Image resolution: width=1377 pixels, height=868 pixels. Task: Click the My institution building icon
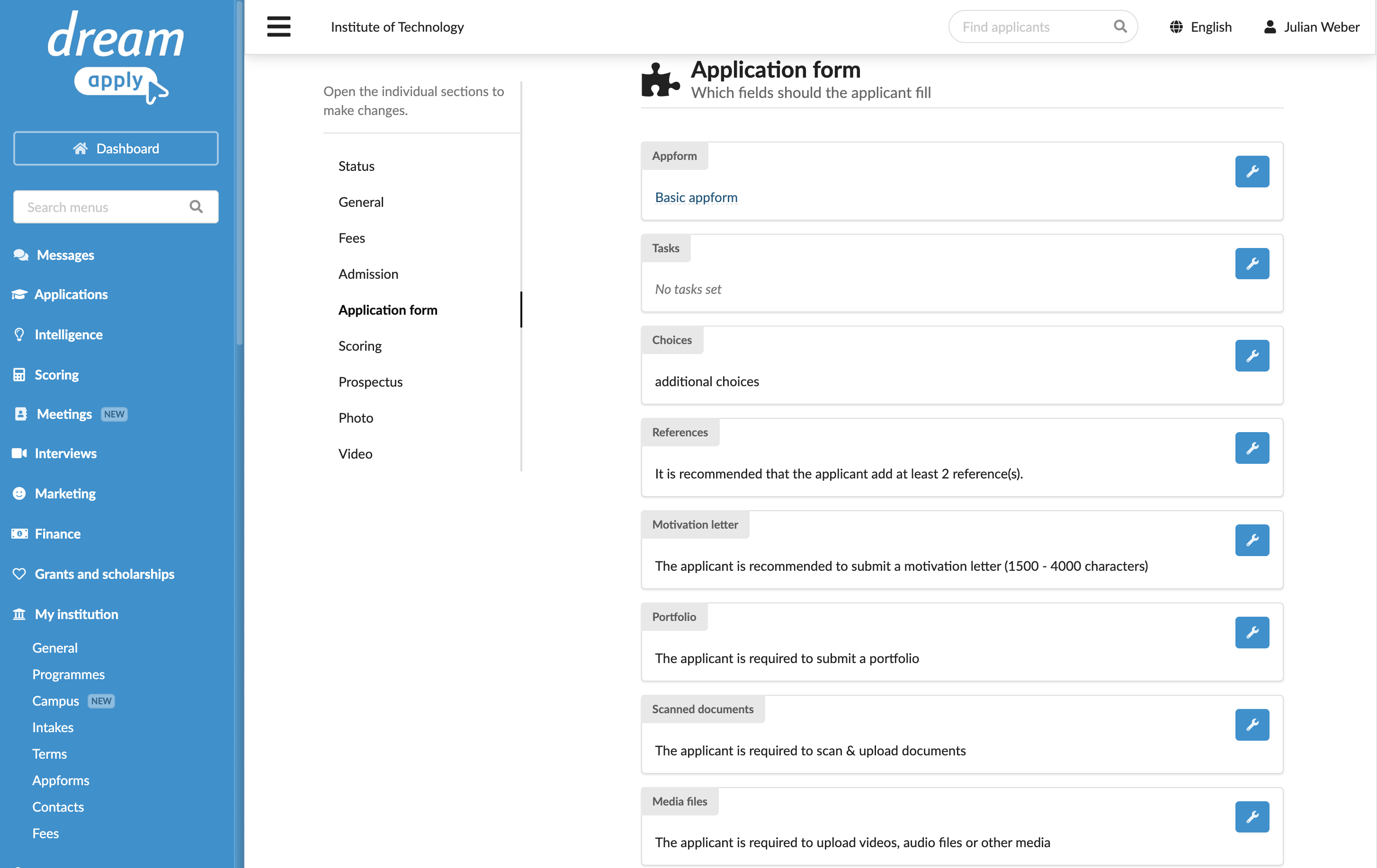19,614
